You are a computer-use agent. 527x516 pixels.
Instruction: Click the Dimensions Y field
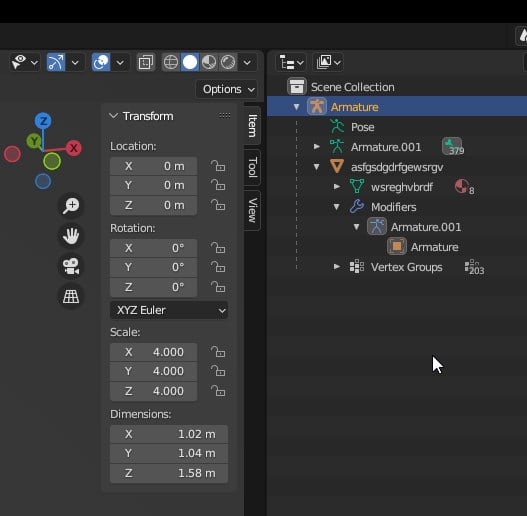click(x=169, y=453)
